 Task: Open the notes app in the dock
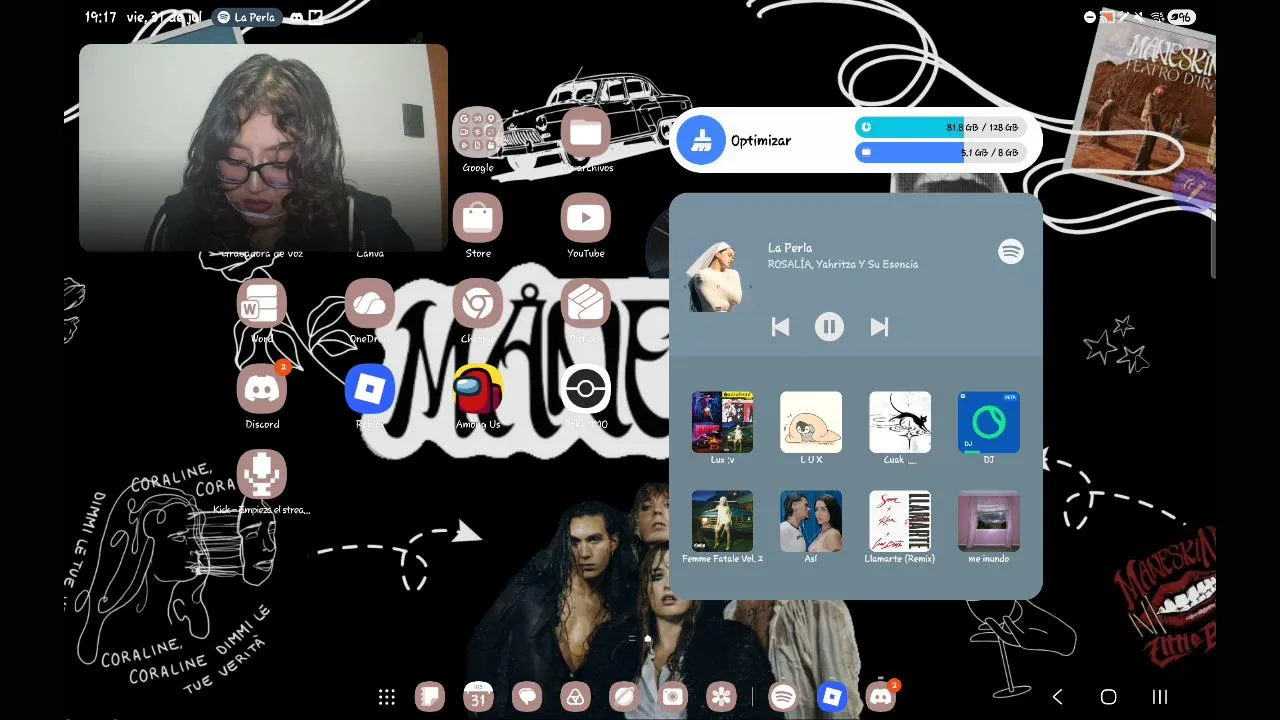click(430, 697)
